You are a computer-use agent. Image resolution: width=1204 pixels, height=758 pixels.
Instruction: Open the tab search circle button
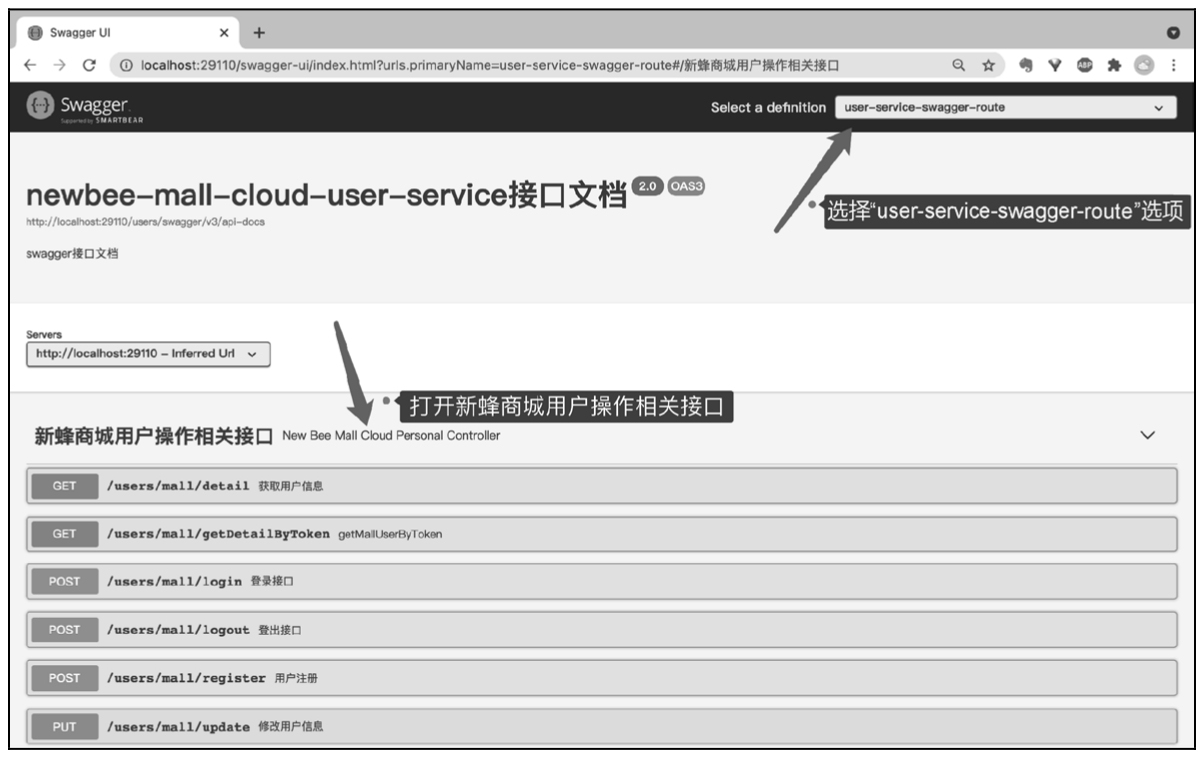click(x=1174, y=33)
